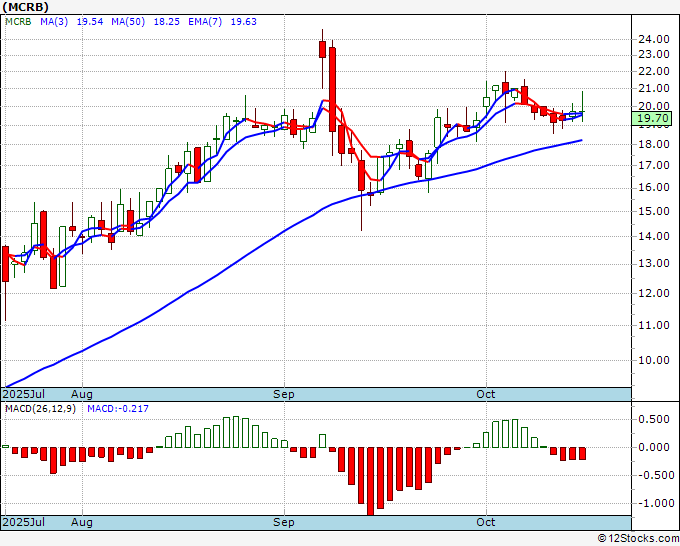
Task: Select the MA(50) legend label
Action: 128,22
